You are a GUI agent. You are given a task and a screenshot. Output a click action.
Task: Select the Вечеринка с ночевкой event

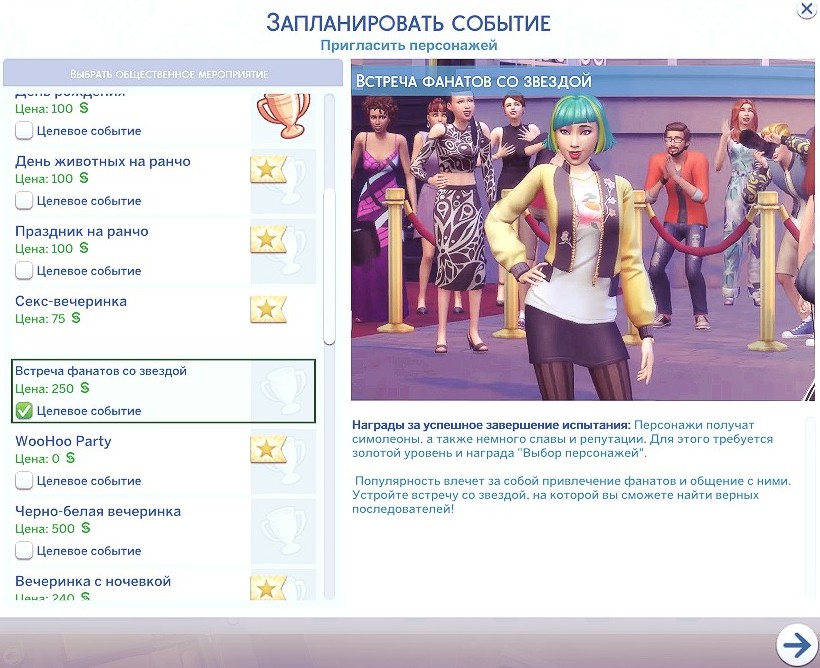[164, 585]
